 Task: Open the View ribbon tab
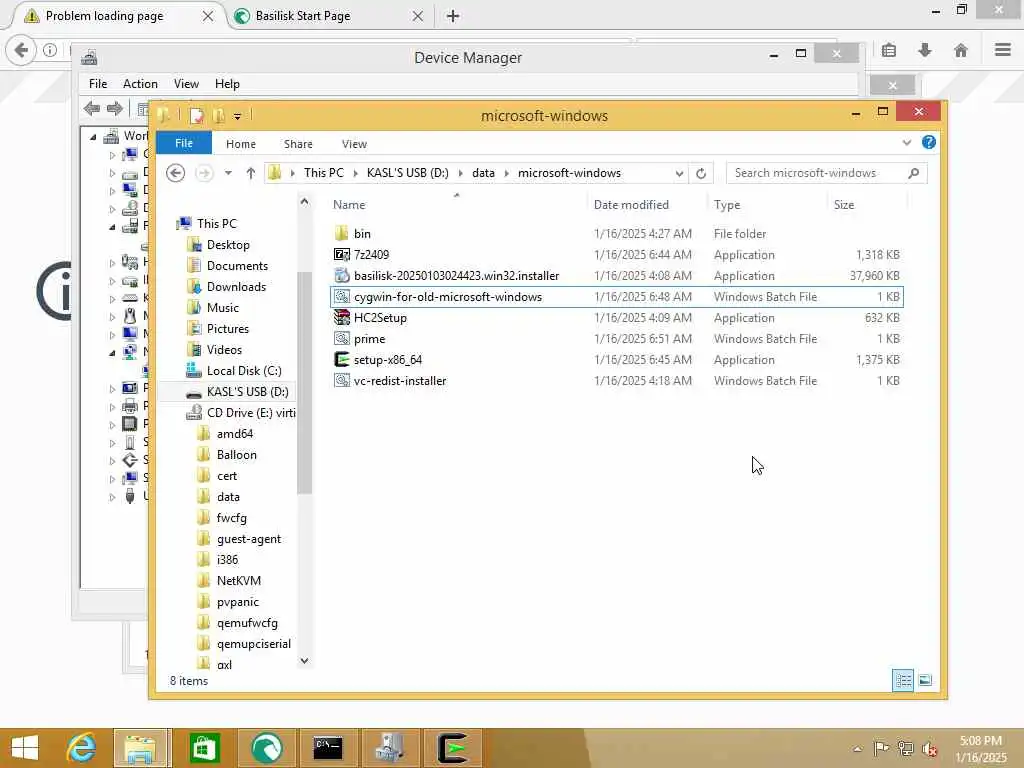(x=354, y=144)
